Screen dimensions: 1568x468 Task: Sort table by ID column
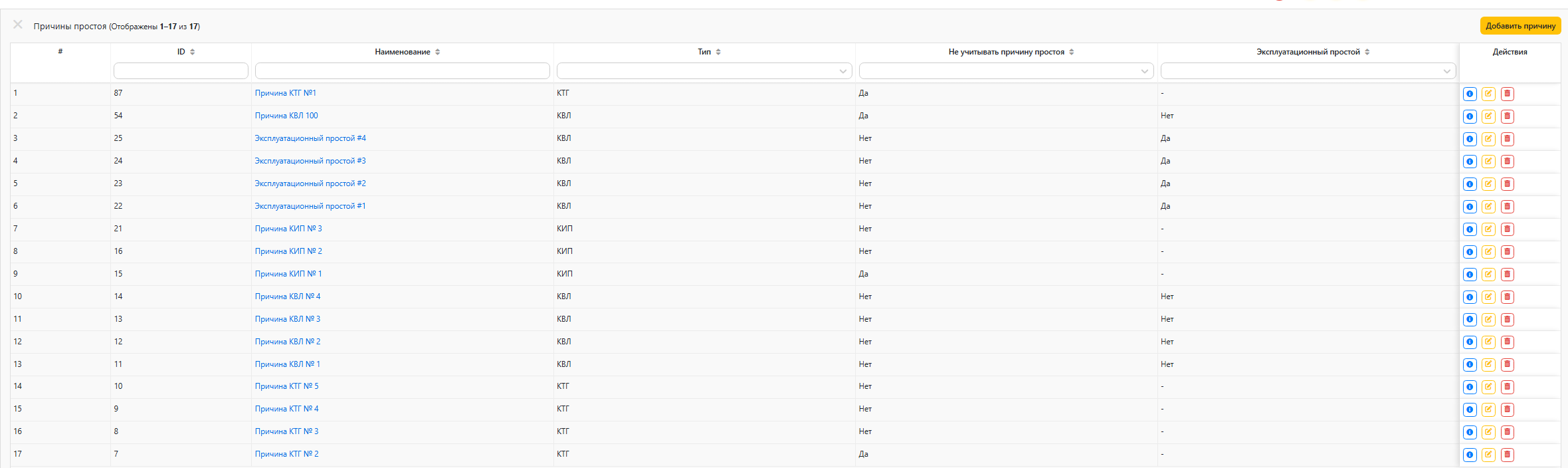(186, 52)
